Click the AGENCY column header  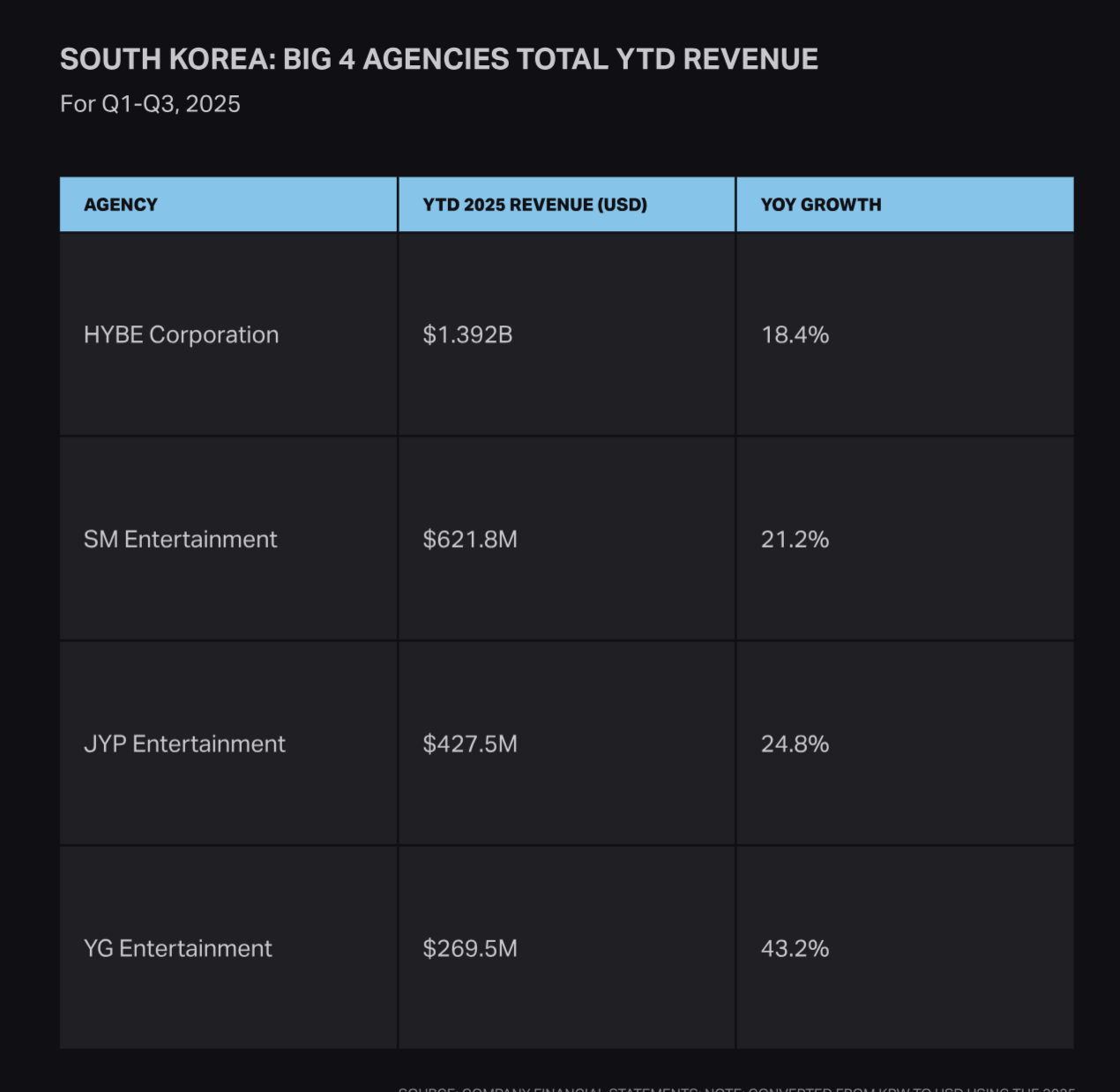121,205
